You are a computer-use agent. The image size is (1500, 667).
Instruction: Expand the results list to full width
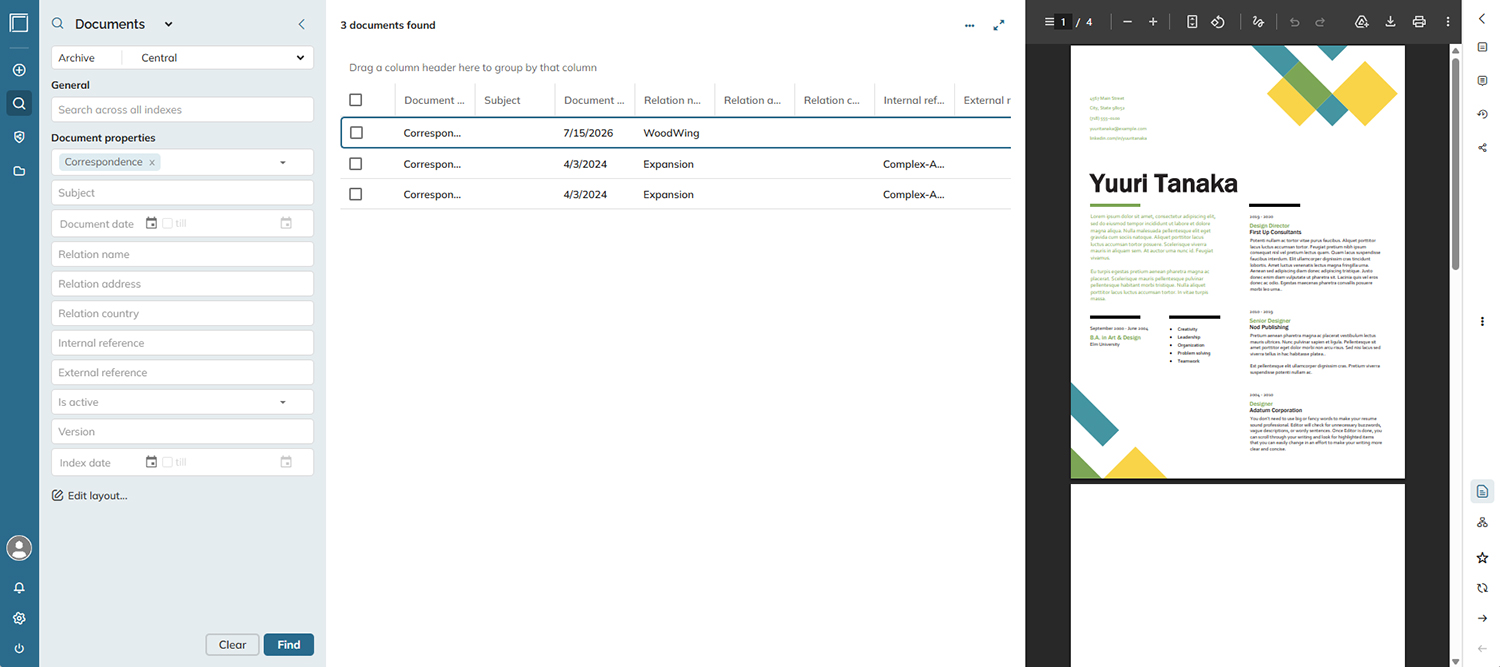pos(998,26)
